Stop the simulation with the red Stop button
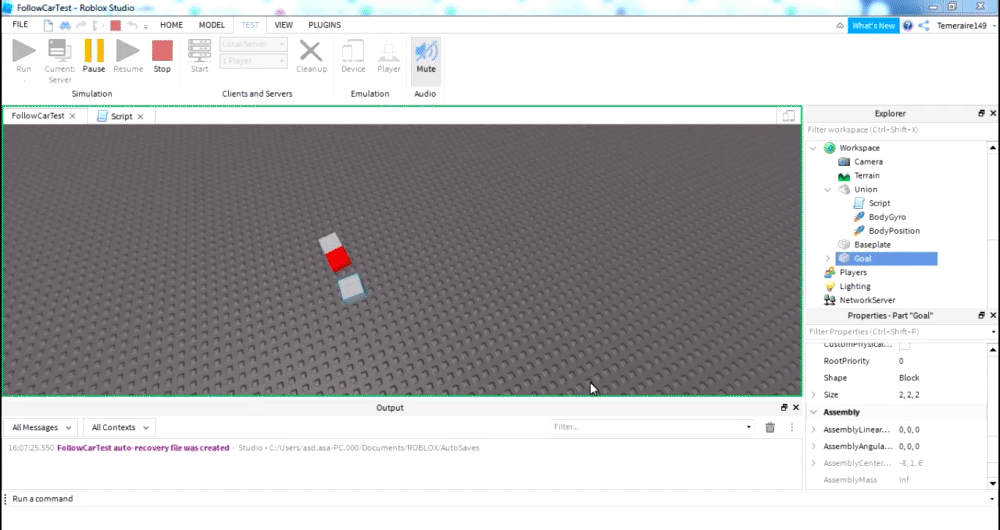The height and width of the screenshot is (530, 1000). tap(162, 56)
